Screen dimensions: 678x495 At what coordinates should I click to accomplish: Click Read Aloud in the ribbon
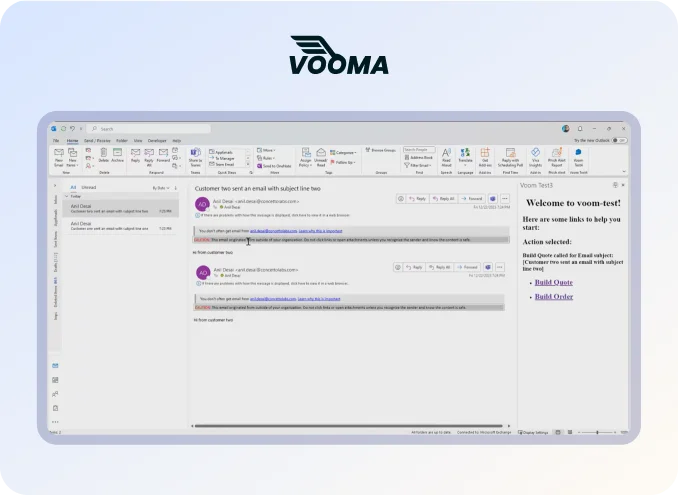coord(446,157)
